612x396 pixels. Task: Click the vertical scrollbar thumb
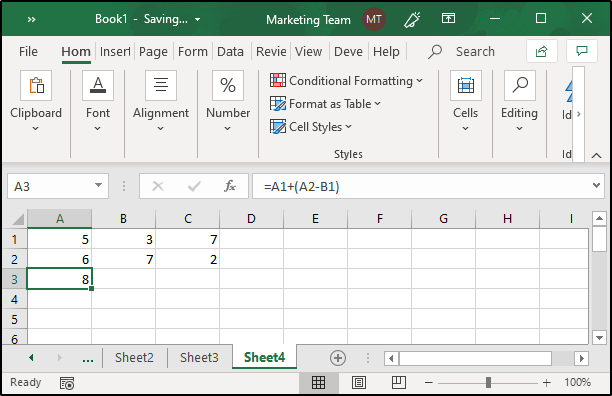599,239
